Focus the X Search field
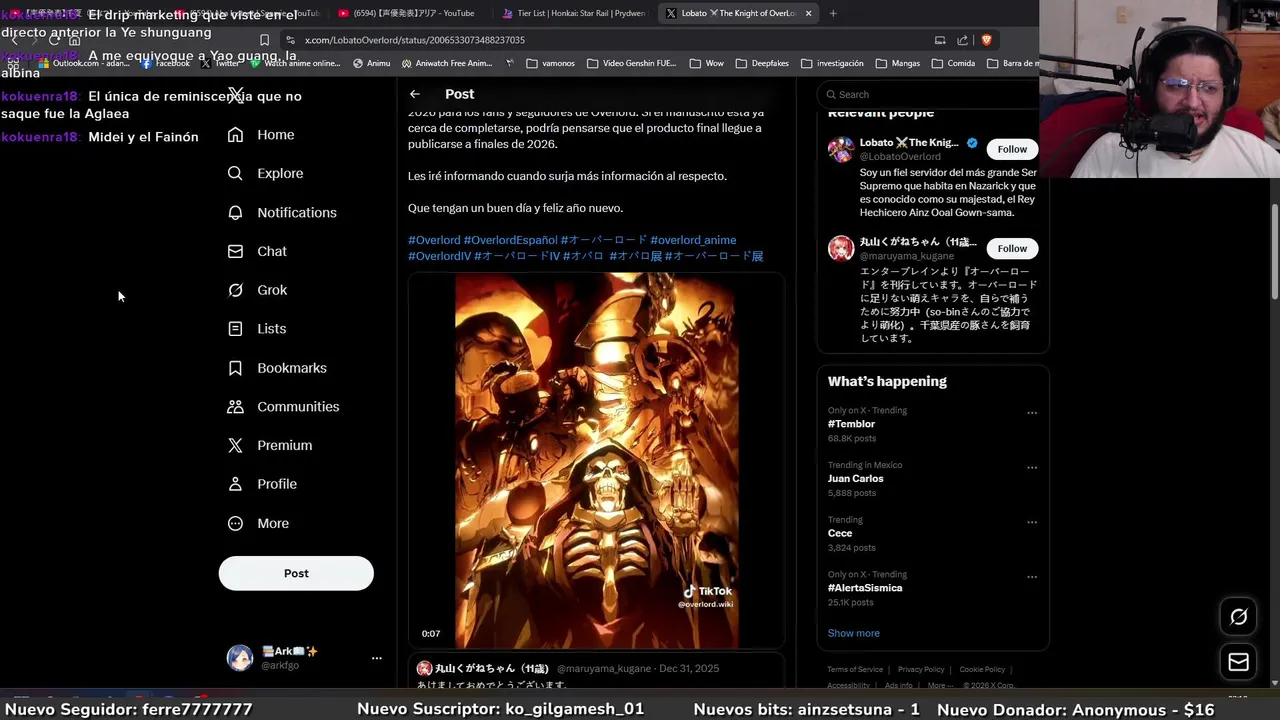The width and height of the screenshot is (1280, 720). coord(930,94)
